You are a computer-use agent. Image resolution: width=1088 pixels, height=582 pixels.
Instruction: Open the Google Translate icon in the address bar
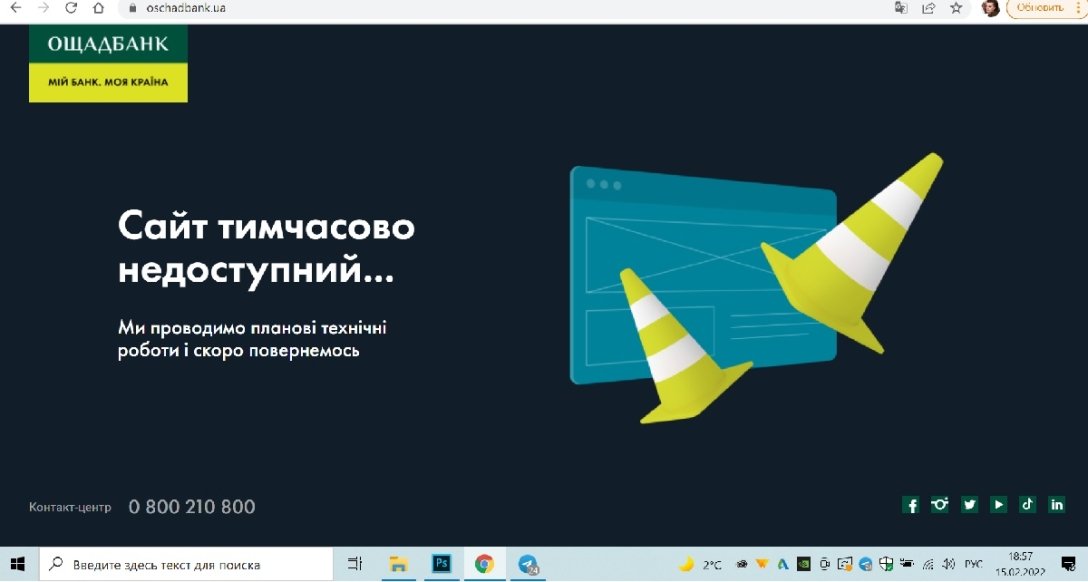click(x=903, y=7)
